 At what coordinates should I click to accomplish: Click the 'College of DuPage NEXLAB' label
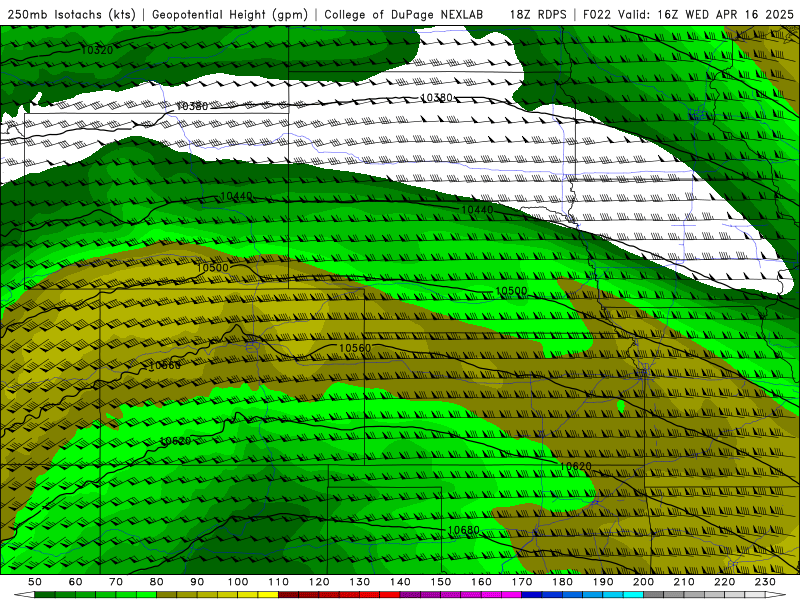[404, 14]
